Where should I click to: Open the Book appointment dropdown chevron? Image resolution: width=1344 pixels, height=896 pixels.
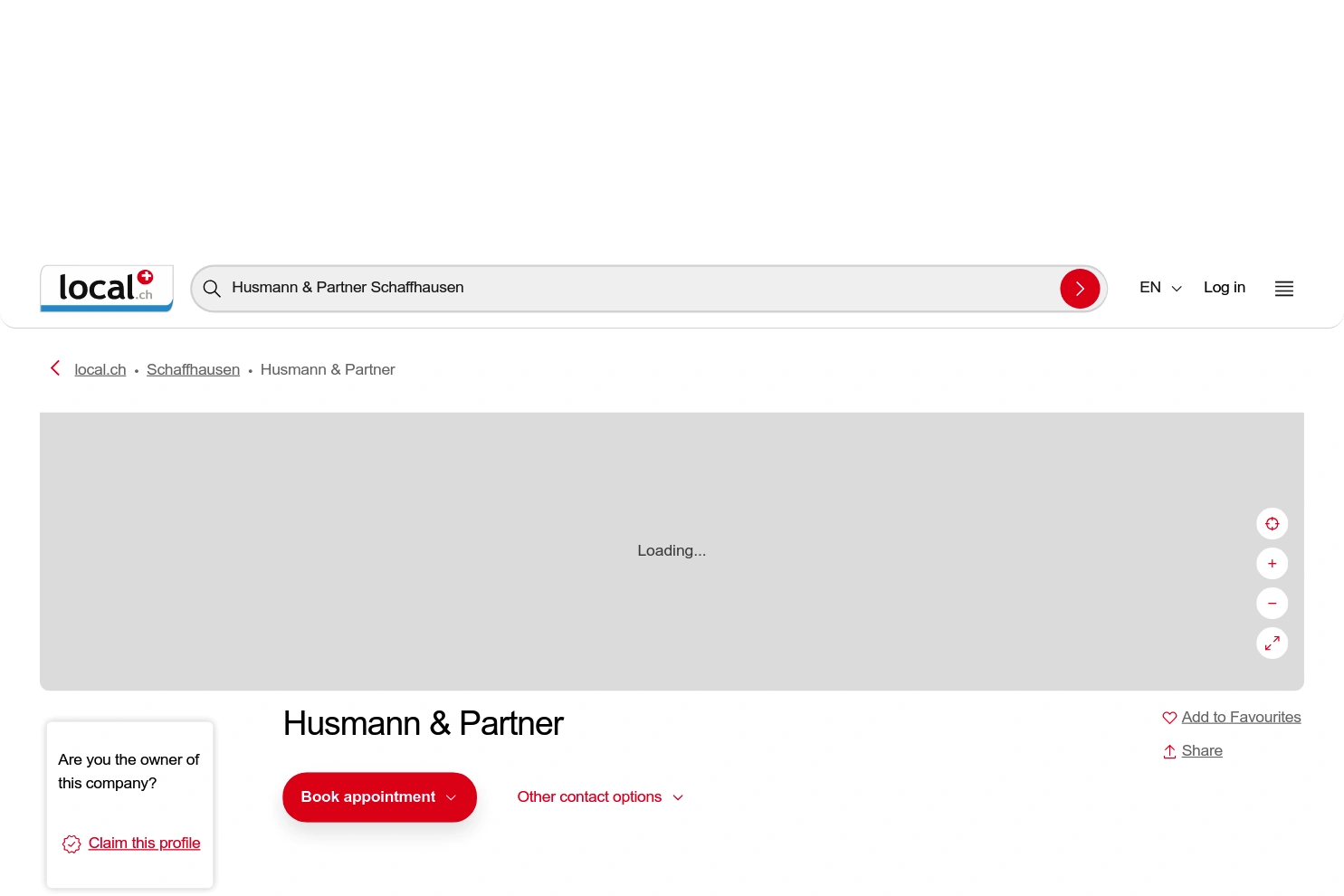tap(451, 797)
